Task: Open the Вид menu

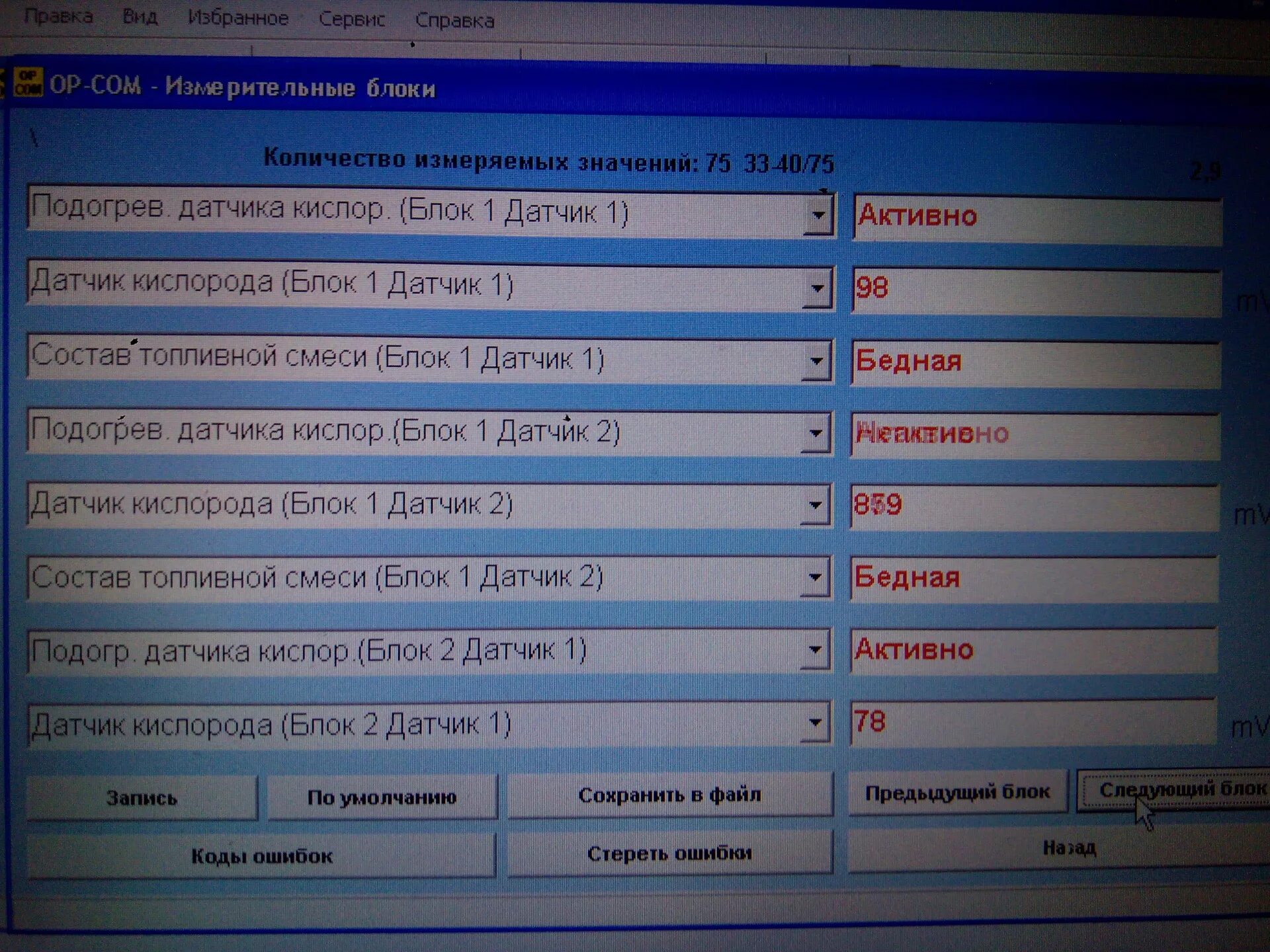Action: pos(140,17)
